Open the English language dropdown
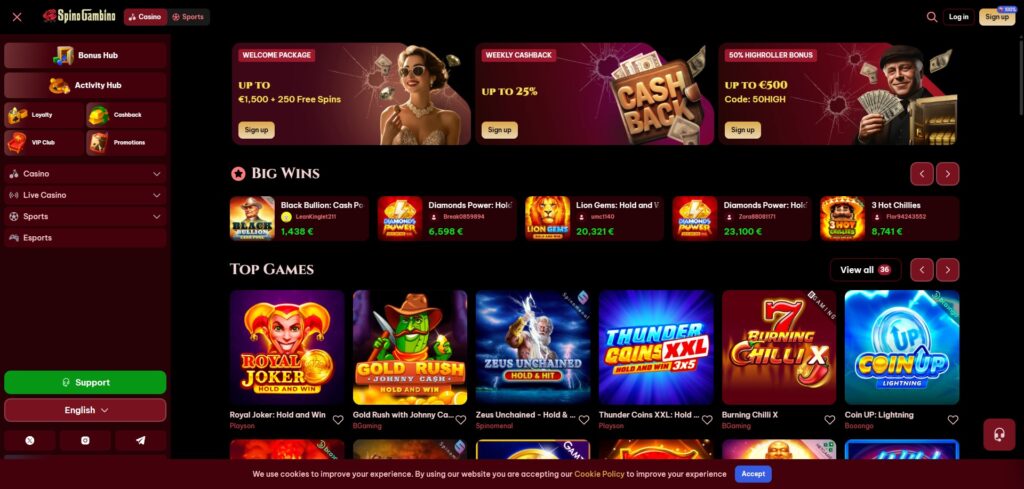The height and width of the screenshot is (489, 1024). [x=86, y=410]
